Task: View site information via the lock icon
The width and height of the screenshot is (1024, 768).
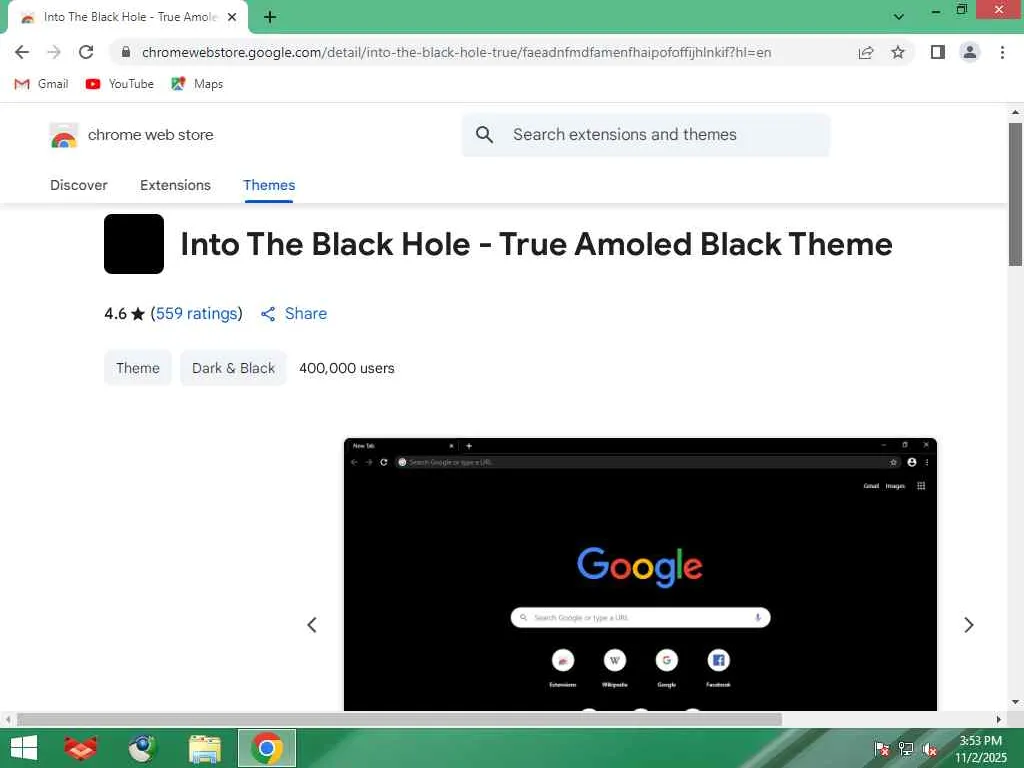Action: coord(126,52)
